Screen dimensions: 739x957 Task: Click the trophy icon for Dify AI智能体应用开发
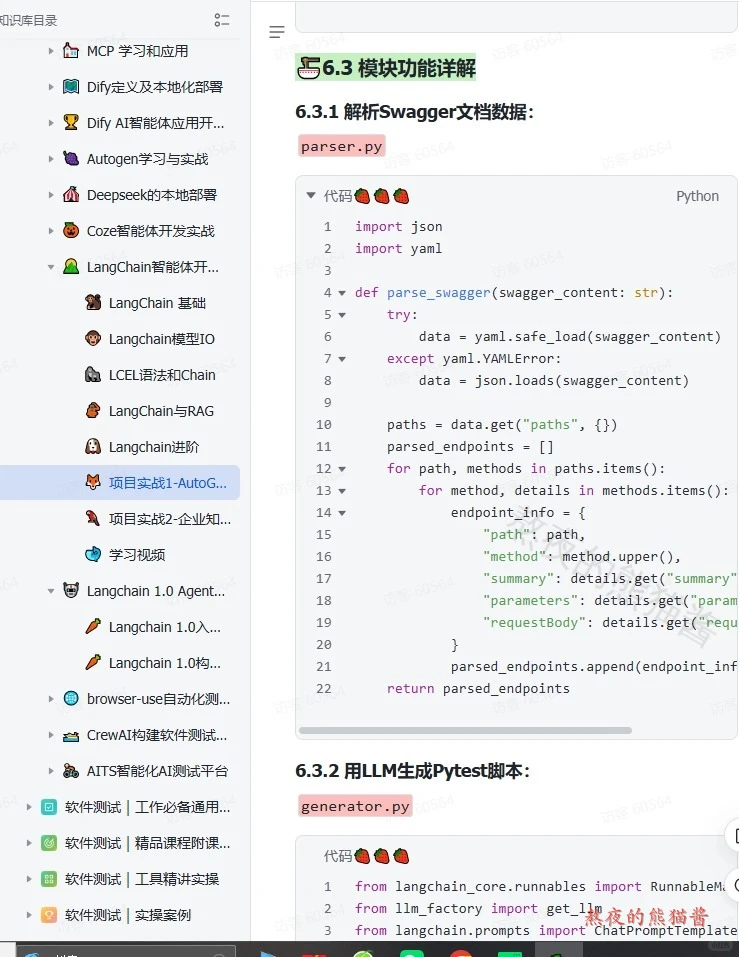coord(71,123)
